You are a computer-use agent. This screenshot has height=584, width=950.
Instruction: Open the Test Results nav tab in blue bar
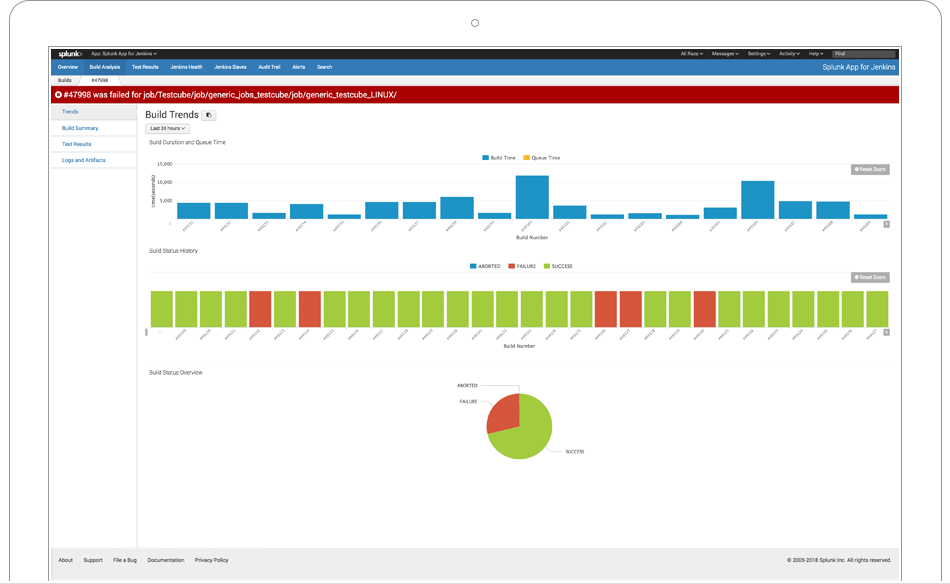click(x=145, y=67)
